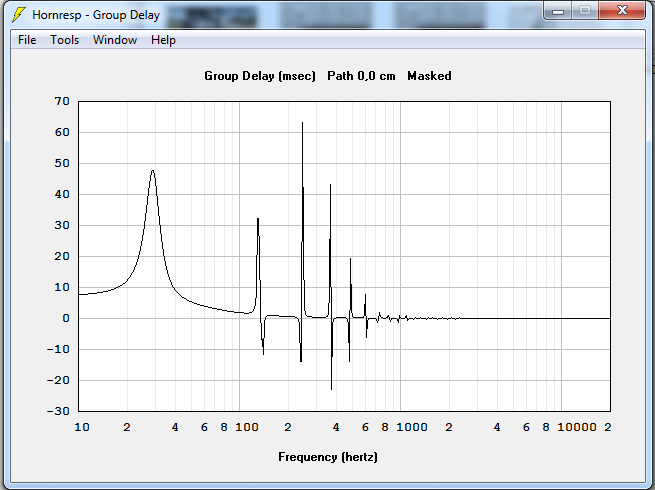
Task: Click the disabled maximize button
Action: tap(585, 11)
